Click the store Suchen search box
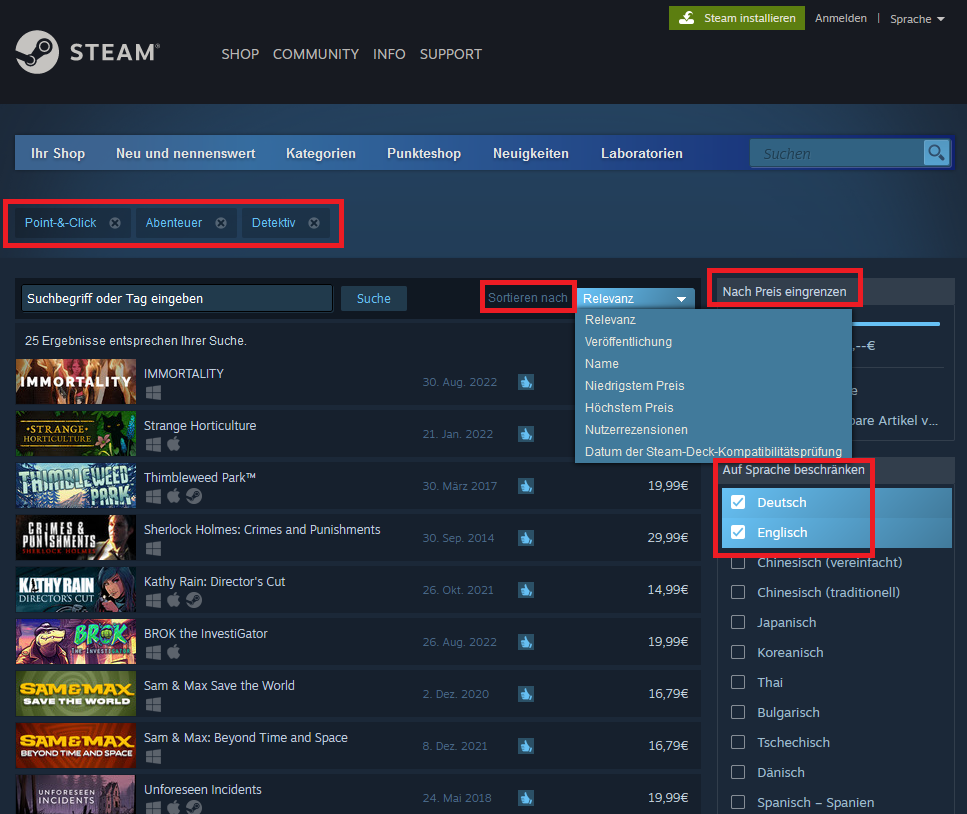 coord(837,154)
